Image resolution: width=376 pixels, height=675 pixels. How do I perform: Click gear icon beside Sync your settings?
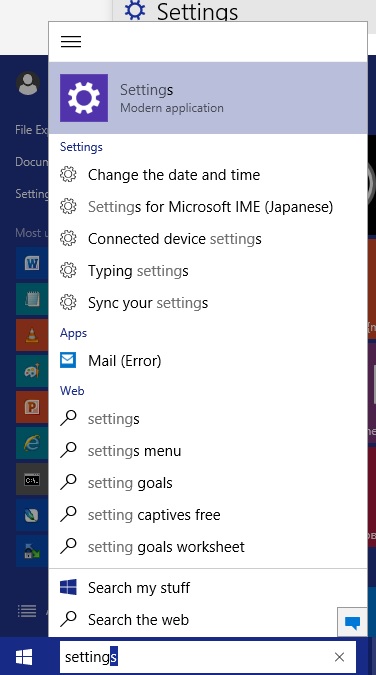point(68,302)
